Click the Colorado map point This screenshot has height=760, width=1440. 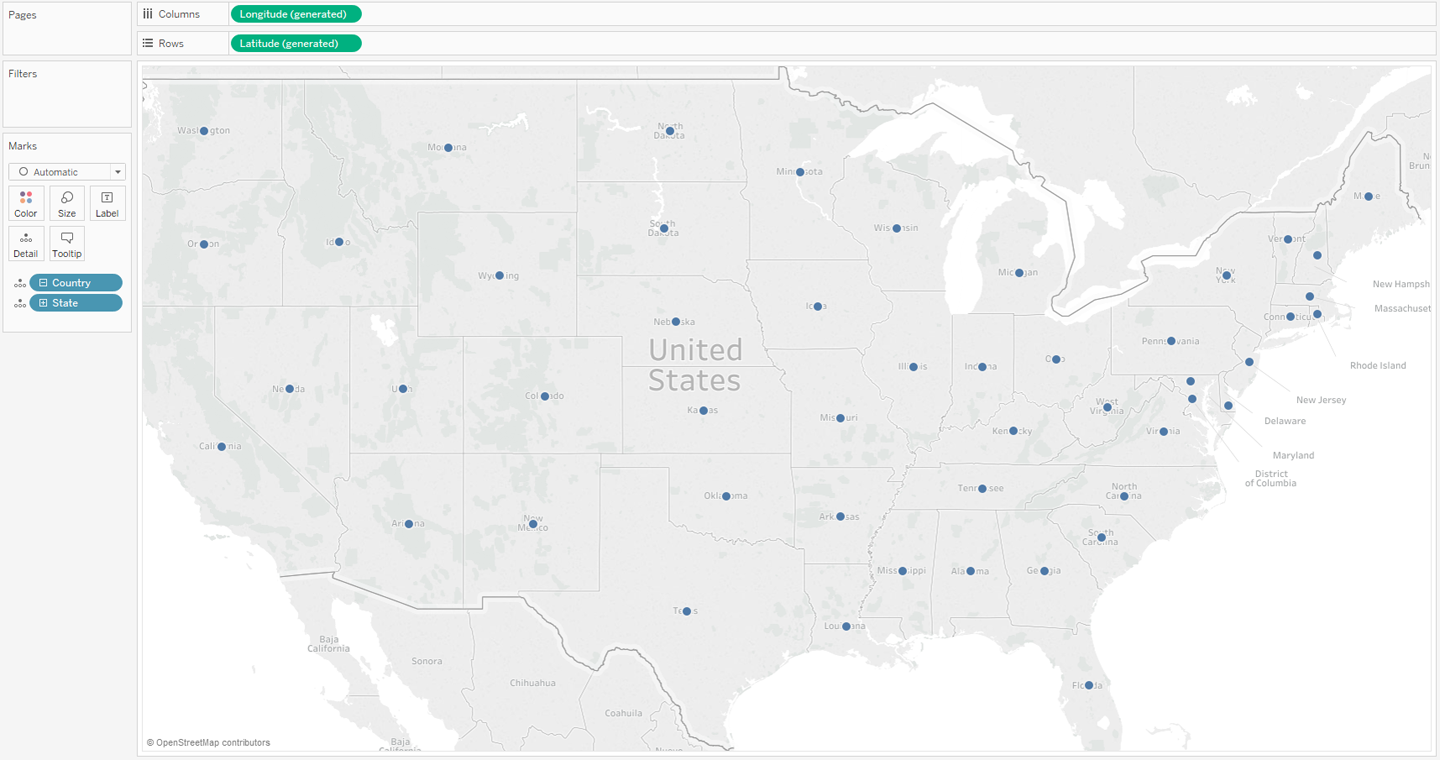click(x=545, y=396)
